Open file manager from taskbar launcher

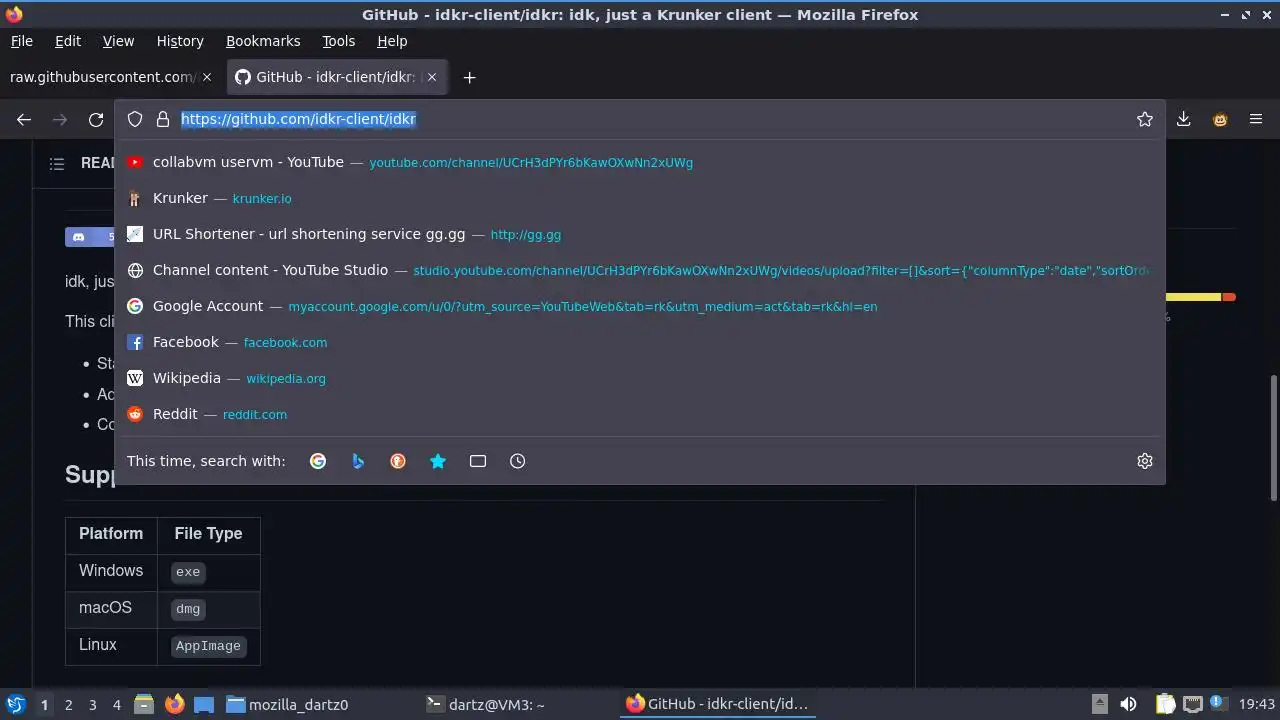144,704
